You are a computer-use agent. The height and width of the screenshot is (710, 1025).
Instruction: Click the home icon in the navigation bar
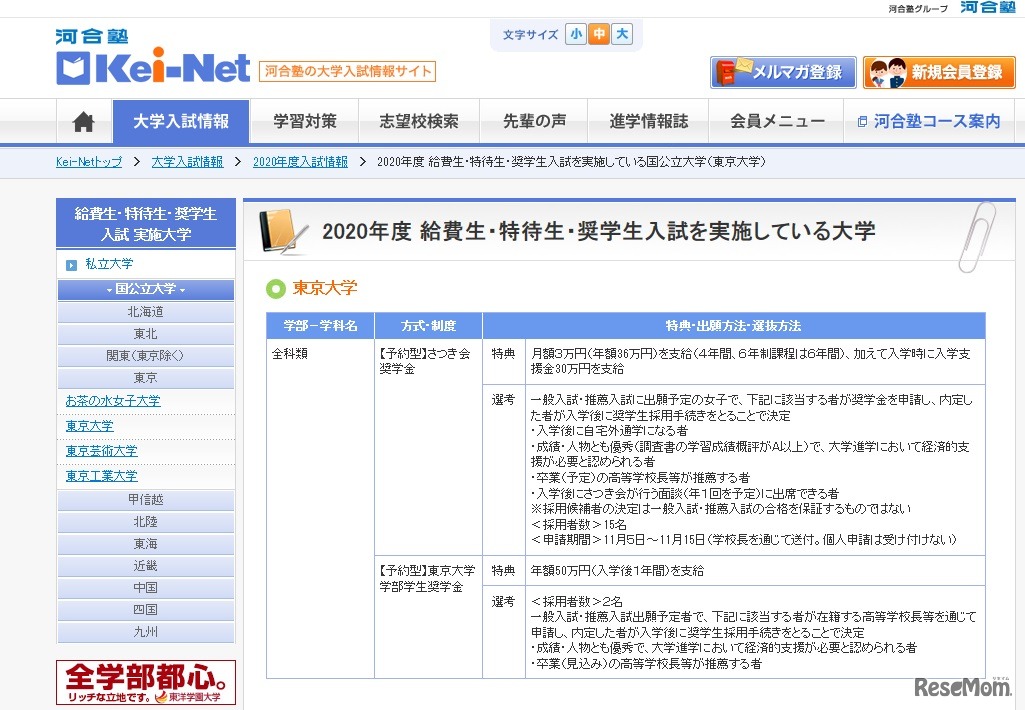pyautogui.click(x=83, y=120)
